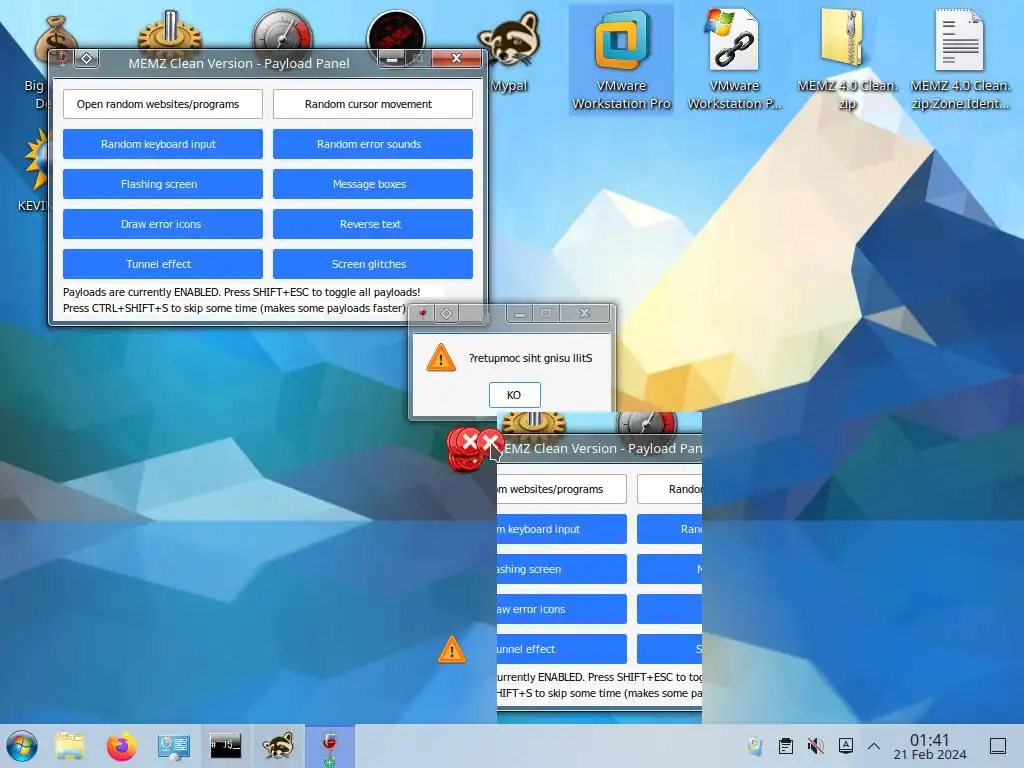Click the 'Payloads are currently ENABLED' status text
The width and height of the screenshot is (1024, 768).
242,292
